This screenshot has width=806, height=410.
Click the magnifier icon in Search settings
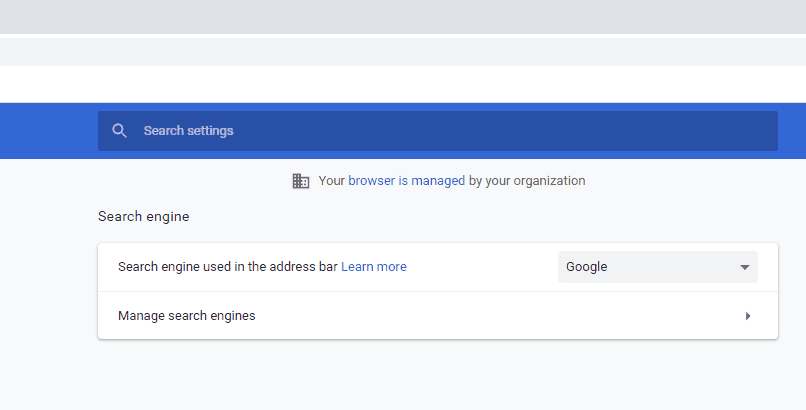119,131
